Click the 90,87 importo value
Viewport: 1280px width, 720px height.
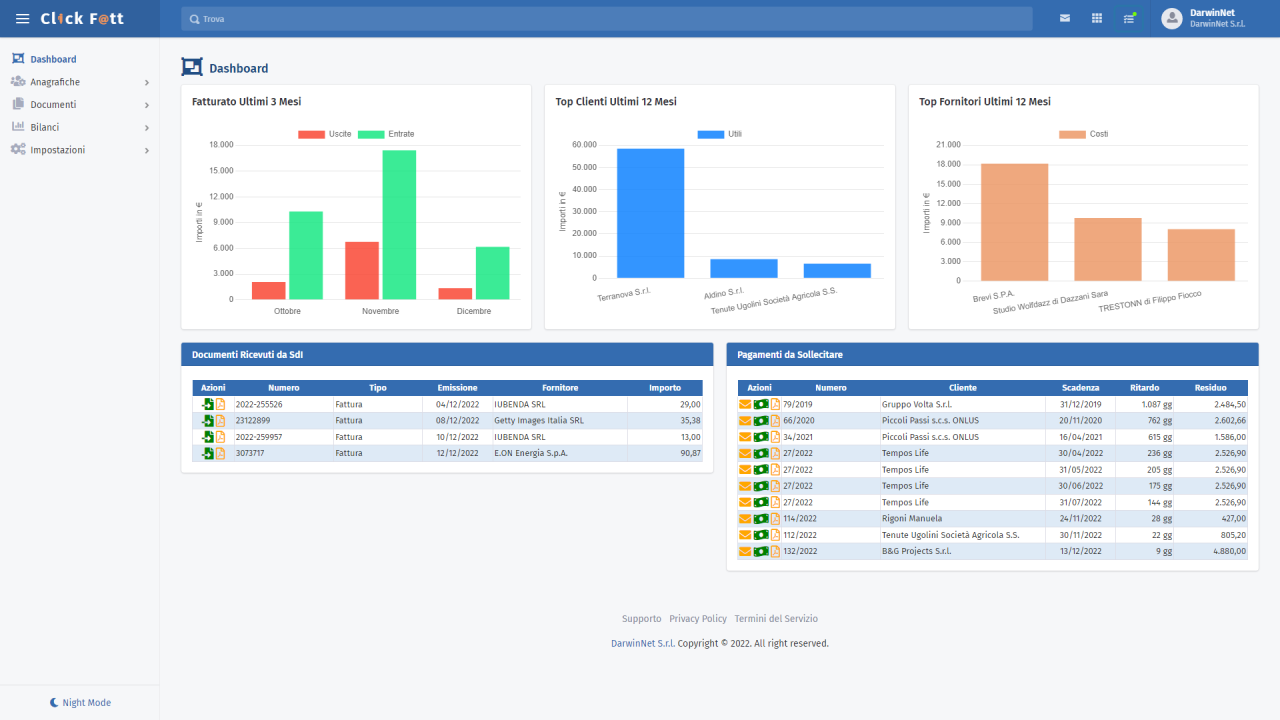[x=689, y=453]
